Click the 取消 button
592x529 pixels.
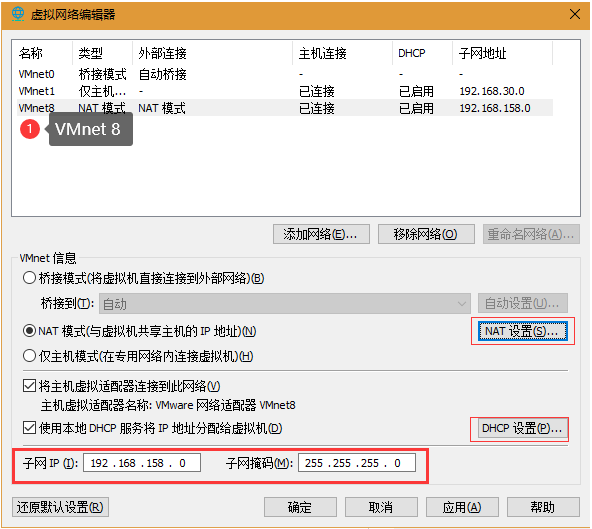pyautogui.click(x=381, y=507)
